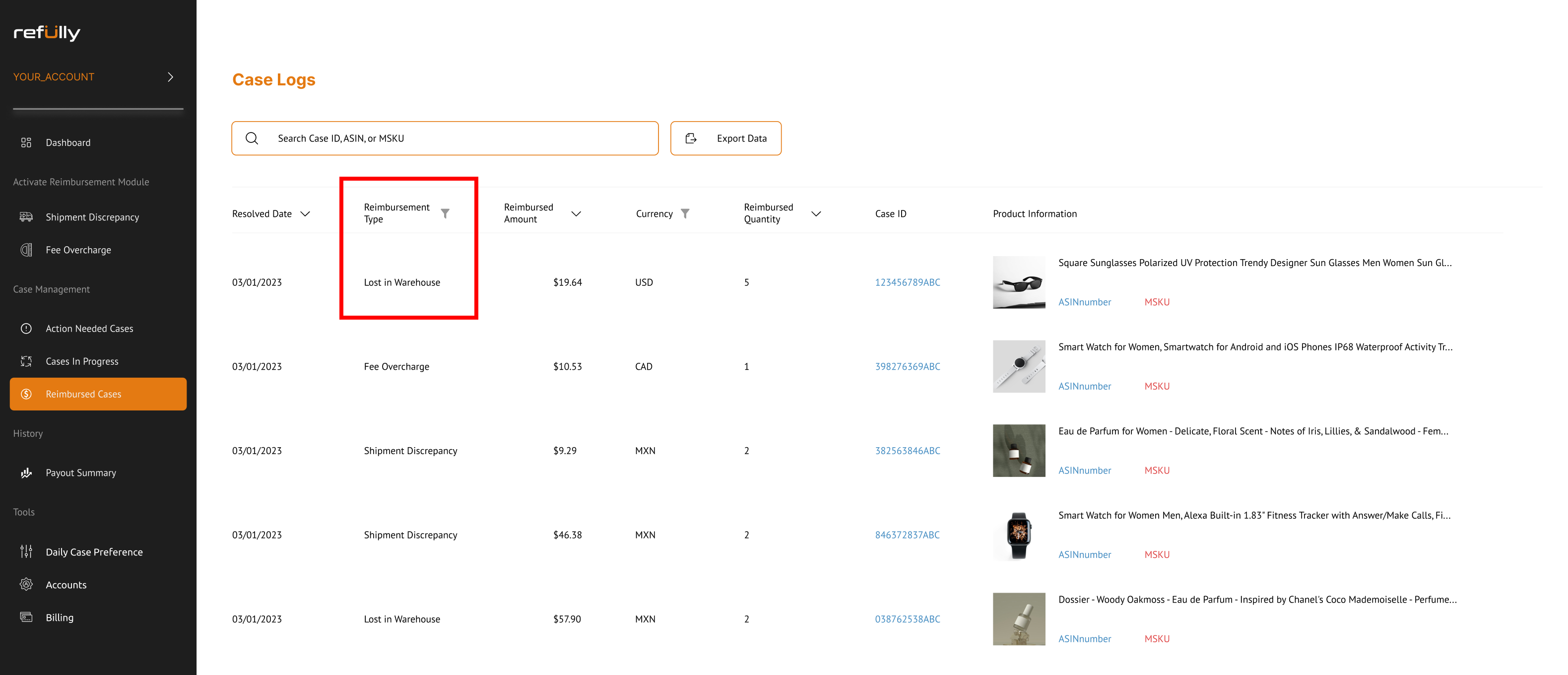Filter by Currency funnel icon
Viewport: 1568px width, 675px height.
pyautogui.click(x=685, y=213)
